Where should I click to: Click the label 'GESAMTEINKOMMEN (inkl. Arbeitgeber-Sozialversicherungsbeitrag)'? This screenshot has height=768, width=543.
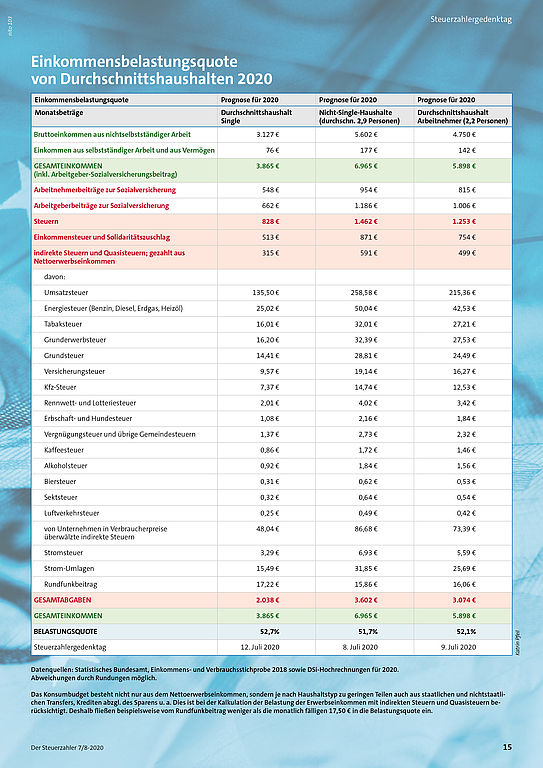[x=105, y=170]
